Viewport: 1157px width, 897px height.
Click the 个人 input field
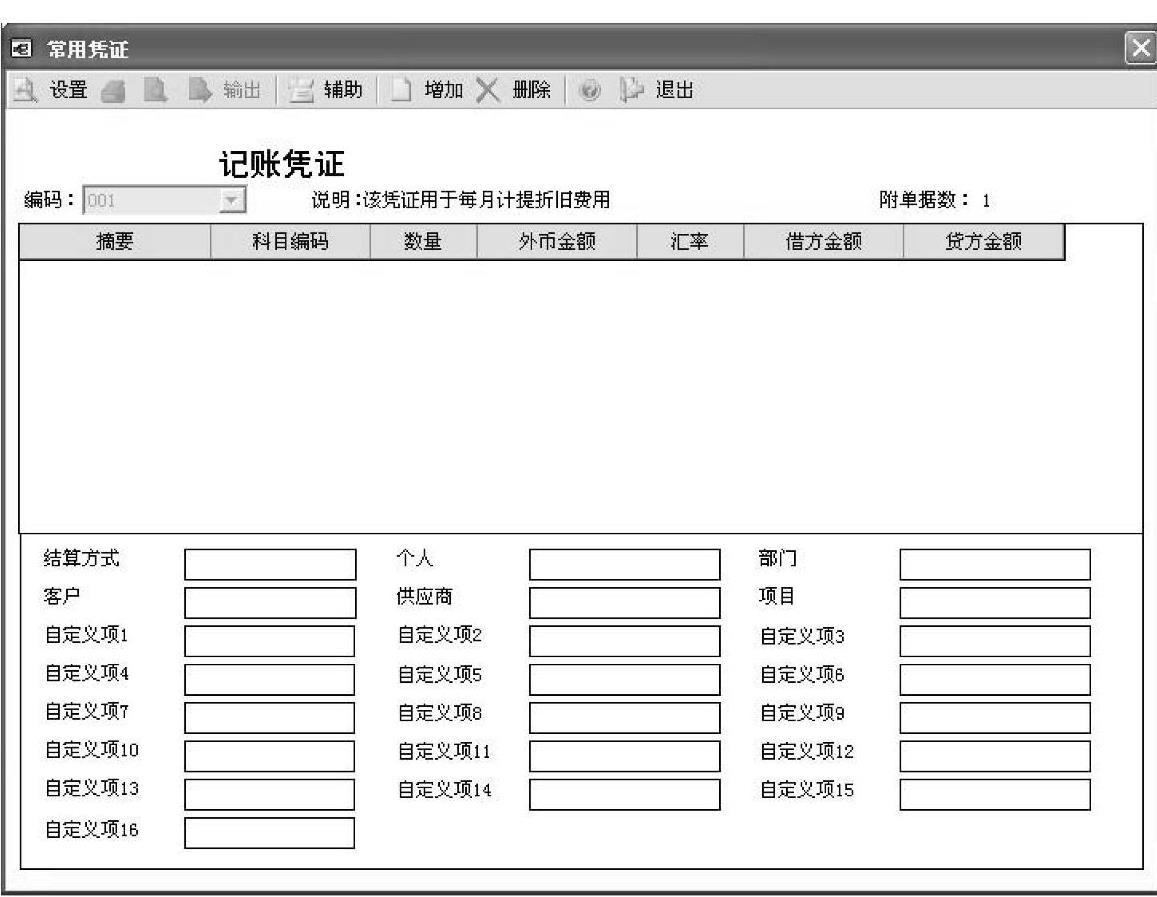624,564
